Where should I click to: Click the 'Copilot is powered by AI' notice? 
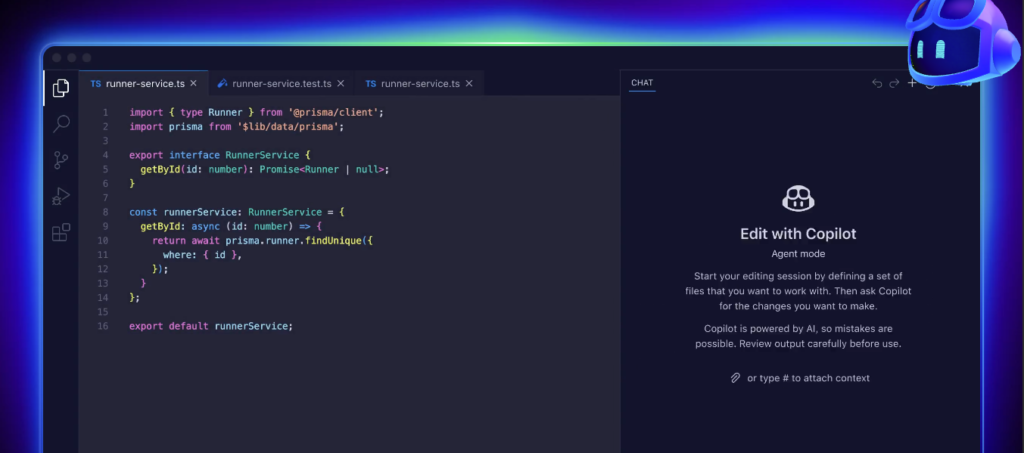(x=798, y=336)
